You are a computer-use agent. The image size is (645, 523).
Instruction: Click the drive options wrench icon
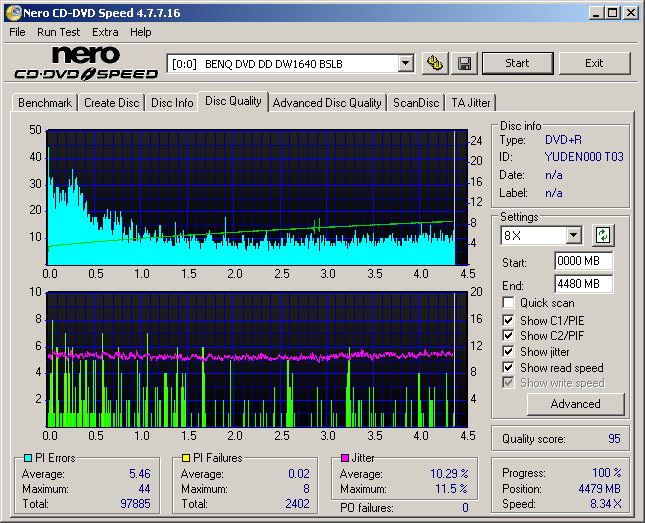(435, 63)
